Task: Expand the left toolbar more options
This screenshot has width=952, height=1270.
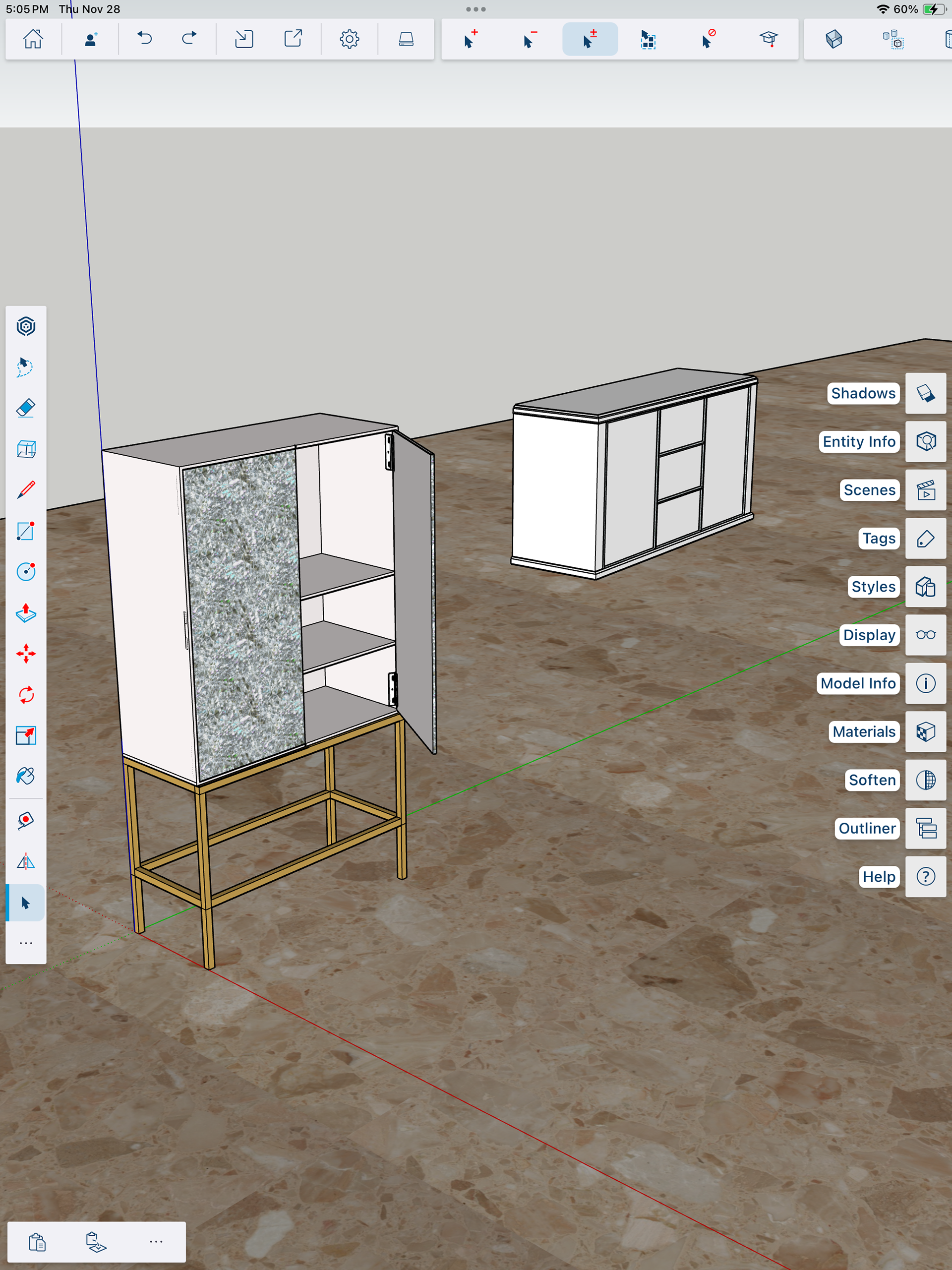Action: pos(26,943)
